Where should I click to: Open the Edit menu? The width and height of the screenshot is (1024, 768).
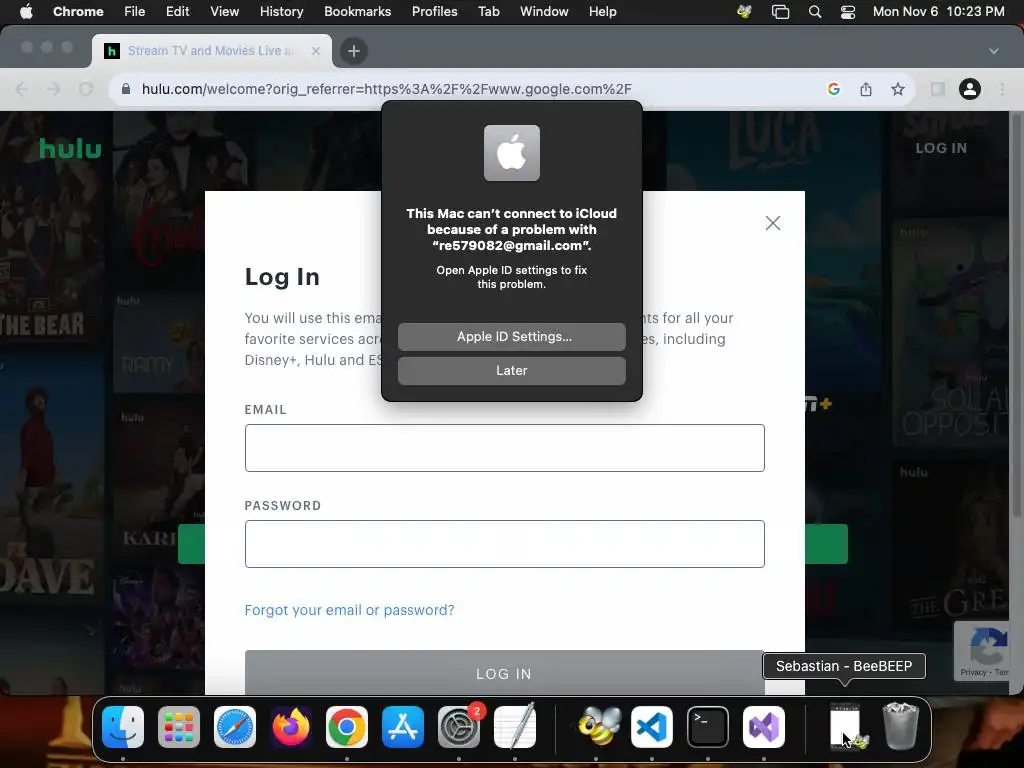pyautogui.click(x=177, y=12)
